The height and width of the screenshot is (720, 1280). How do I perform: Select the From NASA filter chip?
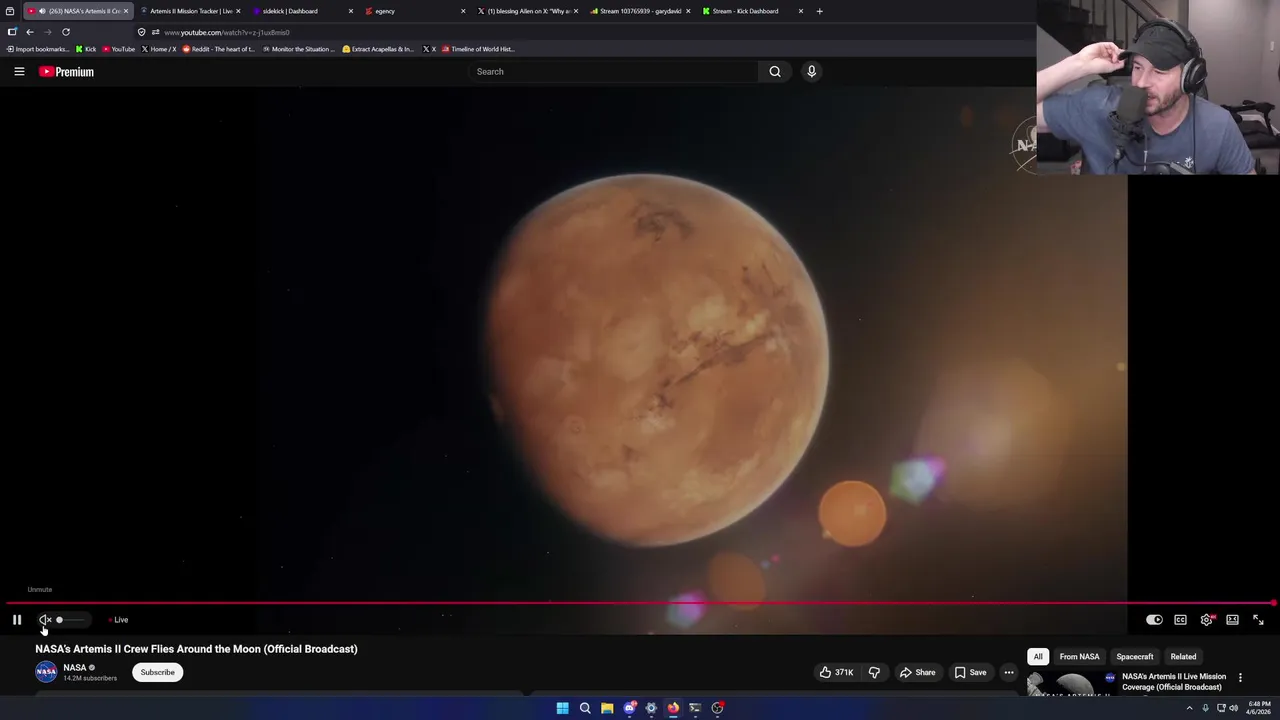(x=1079, y=657)
